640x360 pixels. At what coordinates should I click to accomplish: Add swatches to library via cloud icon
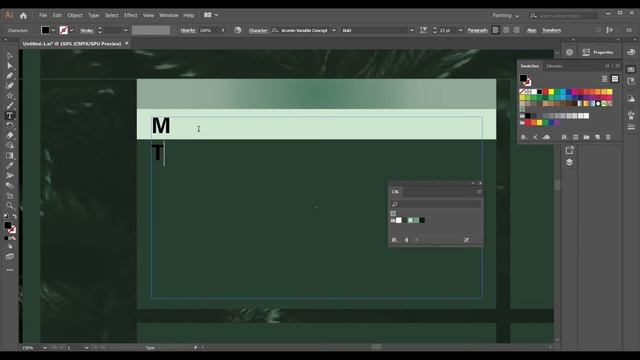tap(546, 137)
